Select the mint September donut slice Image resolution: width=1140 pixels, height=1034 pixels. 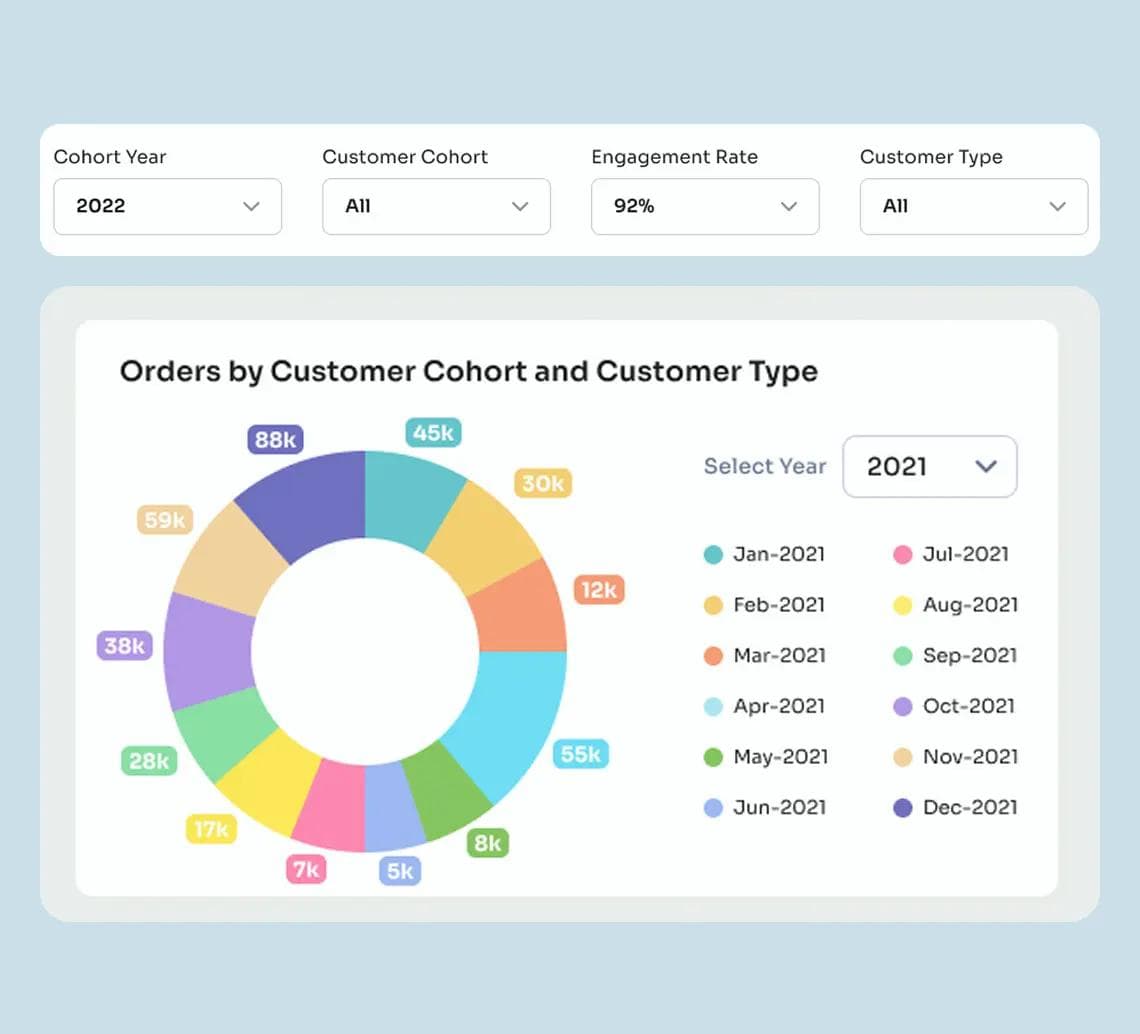(x=225, y=733)
